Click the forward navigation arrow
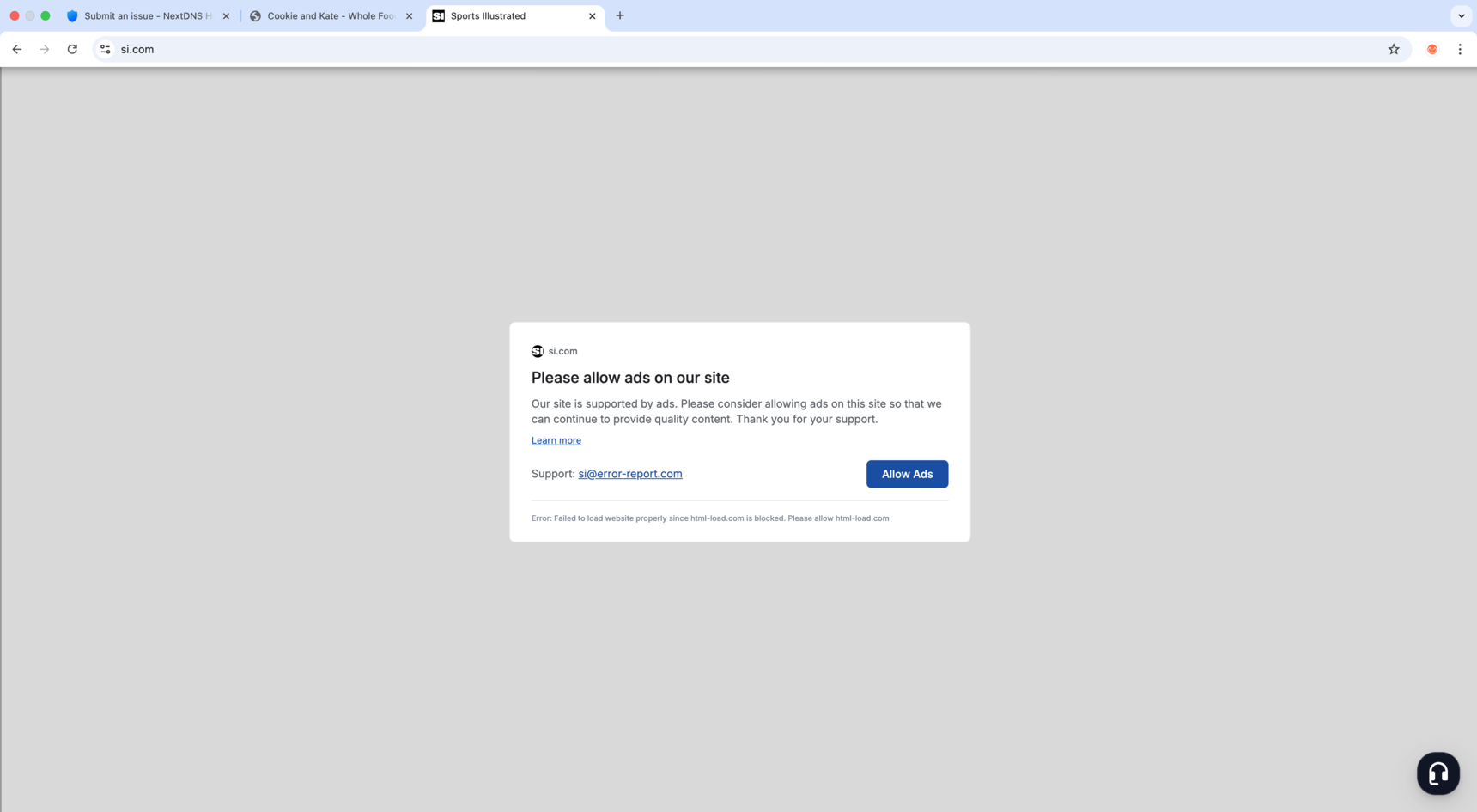This screenshot has height=812, width=1477. [45, 50]
